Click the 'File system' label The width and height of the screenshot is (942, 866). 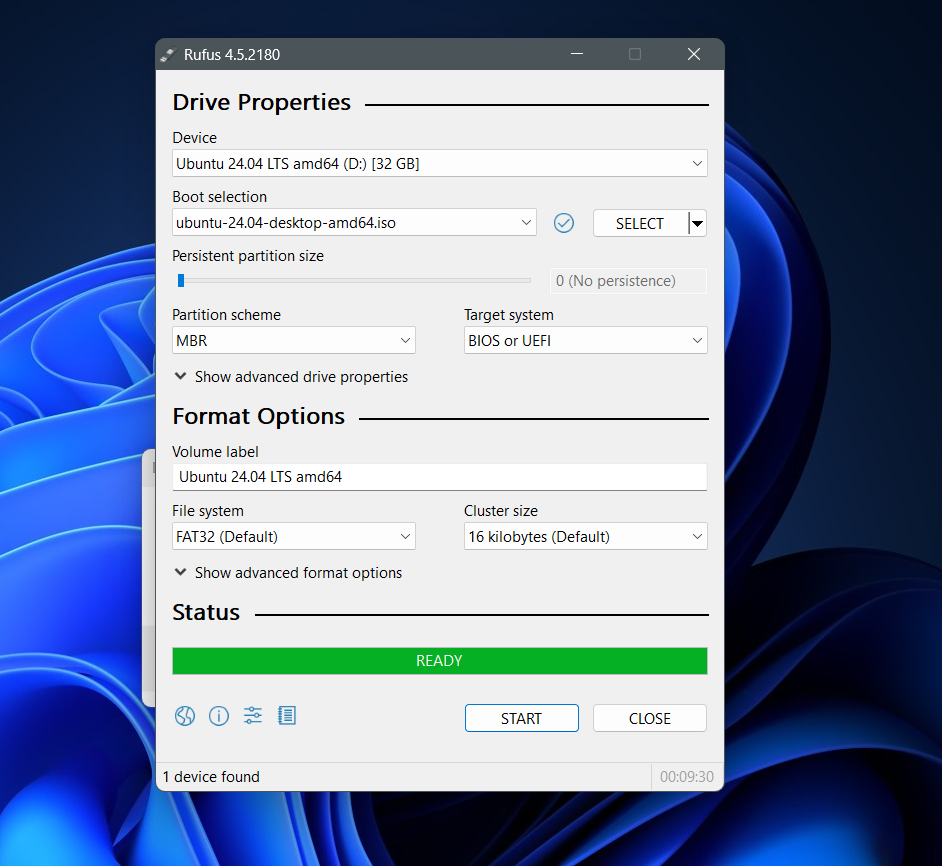tap(208, 511)
